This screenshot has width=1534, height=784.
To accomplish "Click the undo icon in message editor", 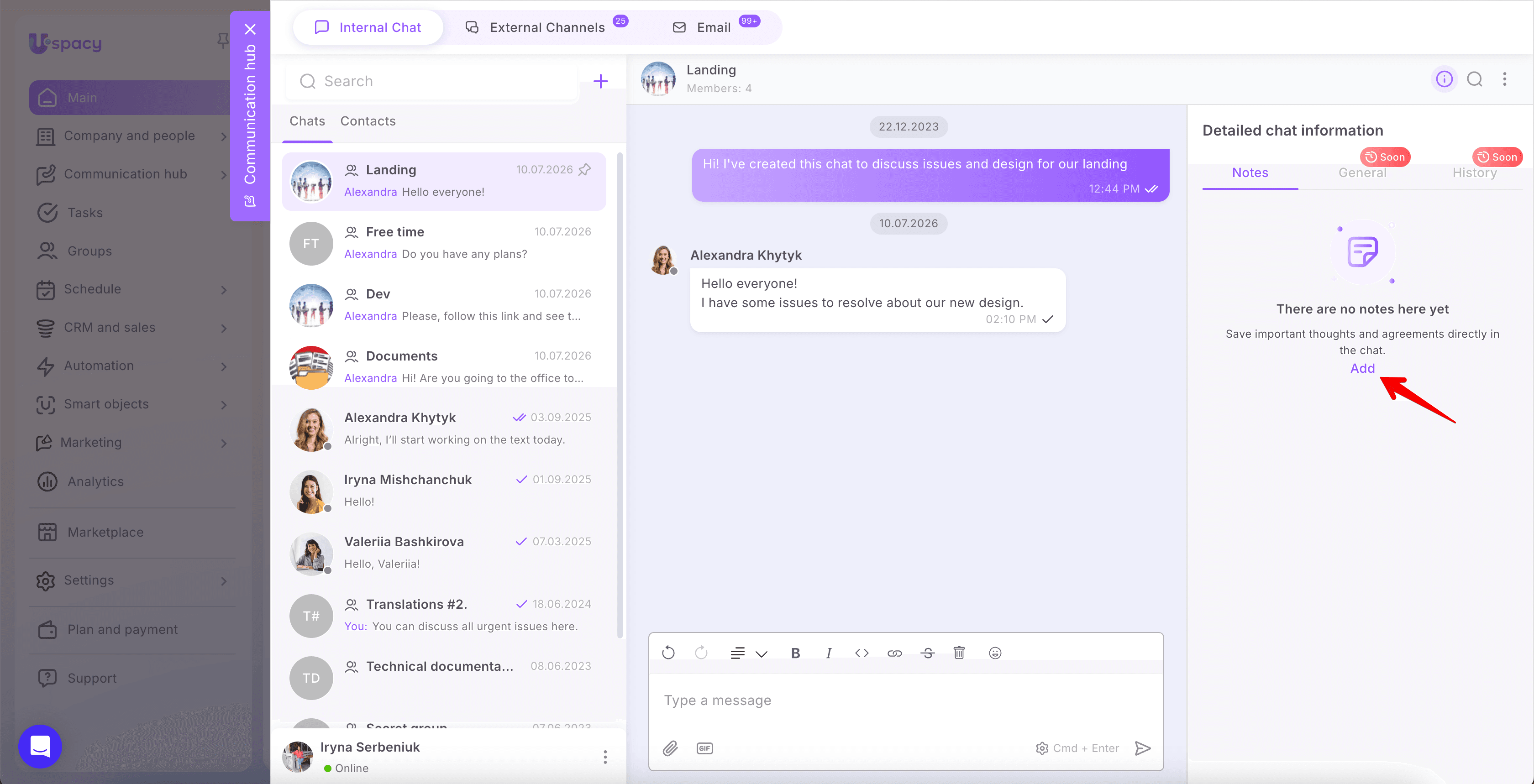I will (668, 653).
